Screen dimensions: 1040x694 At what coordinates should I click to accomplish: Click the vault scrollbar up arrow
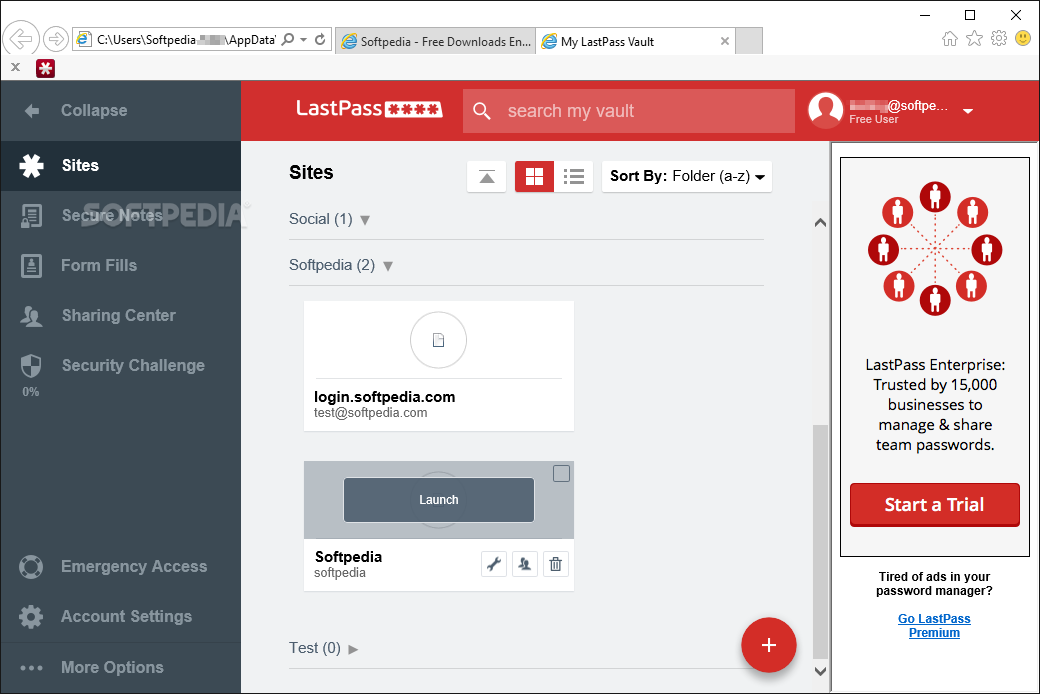click(x=820, y=222)
